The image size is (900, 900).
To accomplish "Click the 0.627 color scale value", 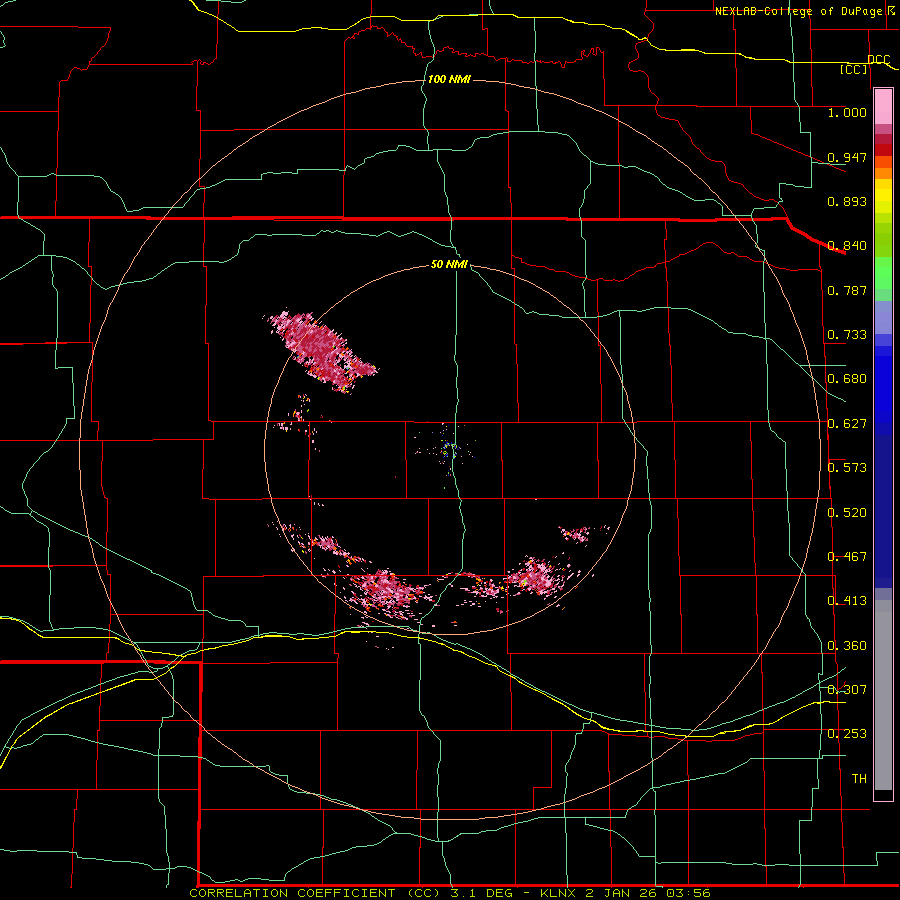I will click(x=847, y=424).
